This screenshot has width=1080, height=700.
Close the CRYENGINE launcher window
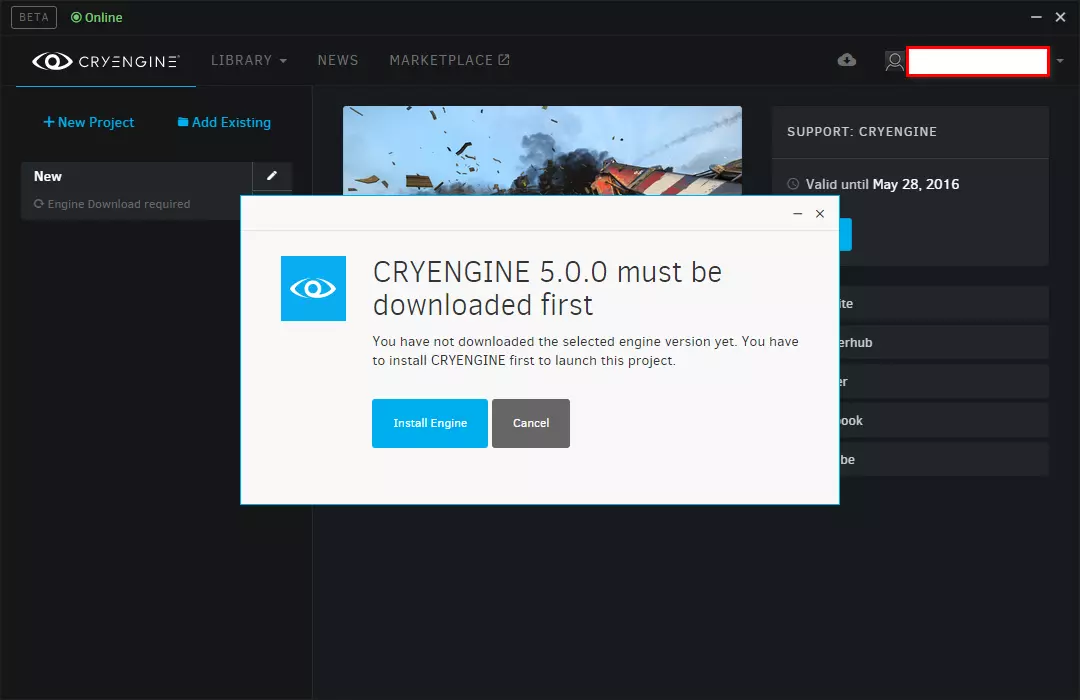point(1061,17)
